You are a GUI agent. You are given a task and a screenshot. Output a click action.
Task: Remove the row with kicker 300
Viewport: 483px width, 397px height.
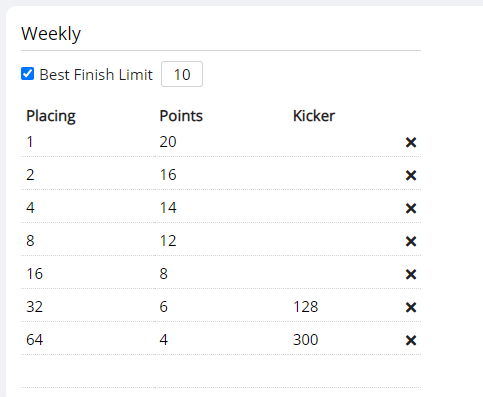[x=411, y=340]
